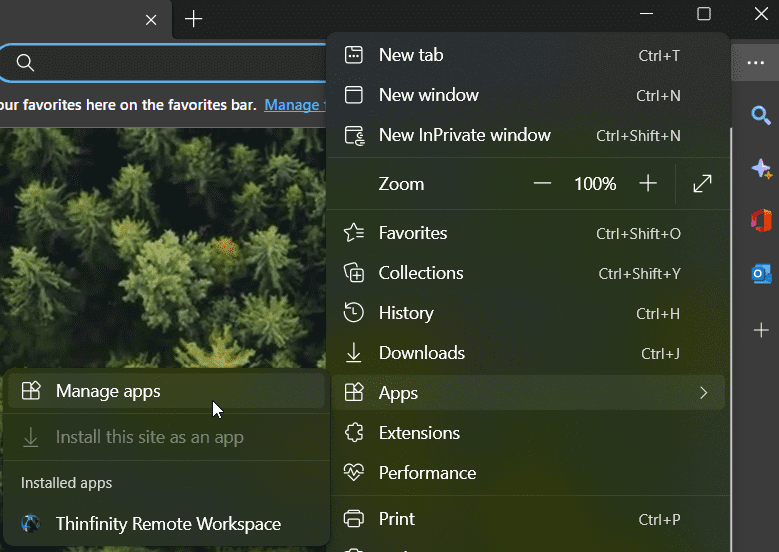Screen dimensions: 779x552
Task: Maximize the browser window
Action: [x=703, y=14]
